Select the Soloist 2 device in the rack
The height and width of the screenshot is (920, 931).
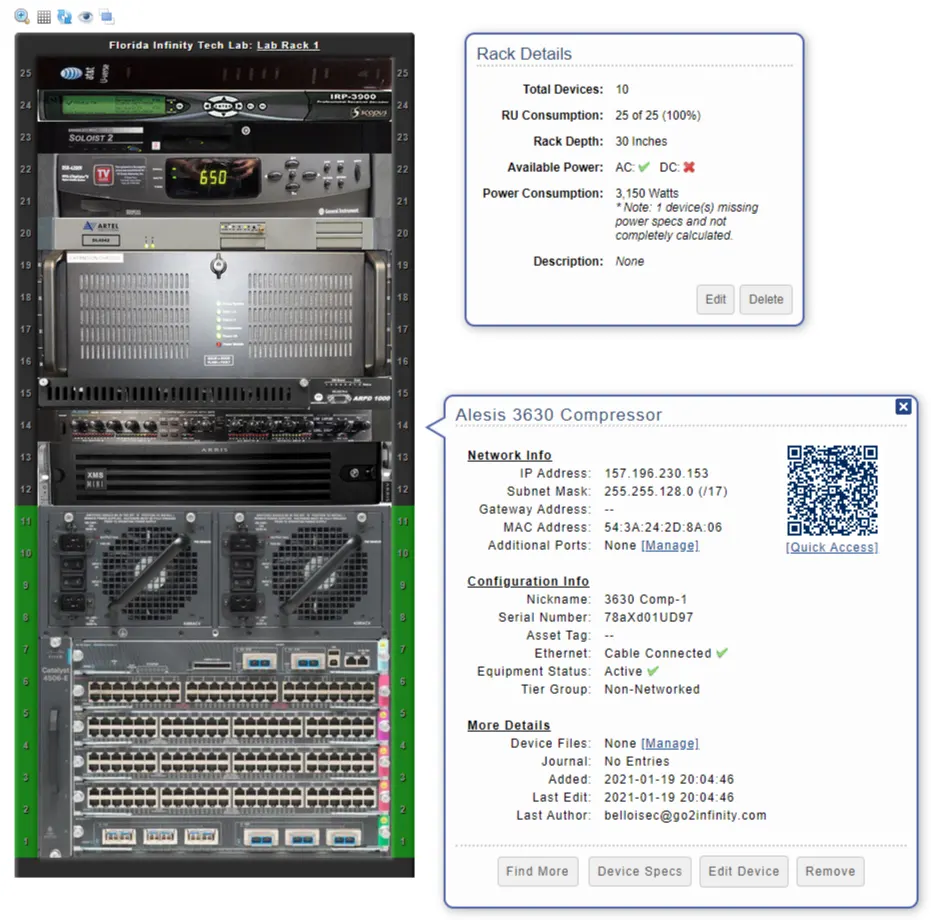(x=214, y=137)
